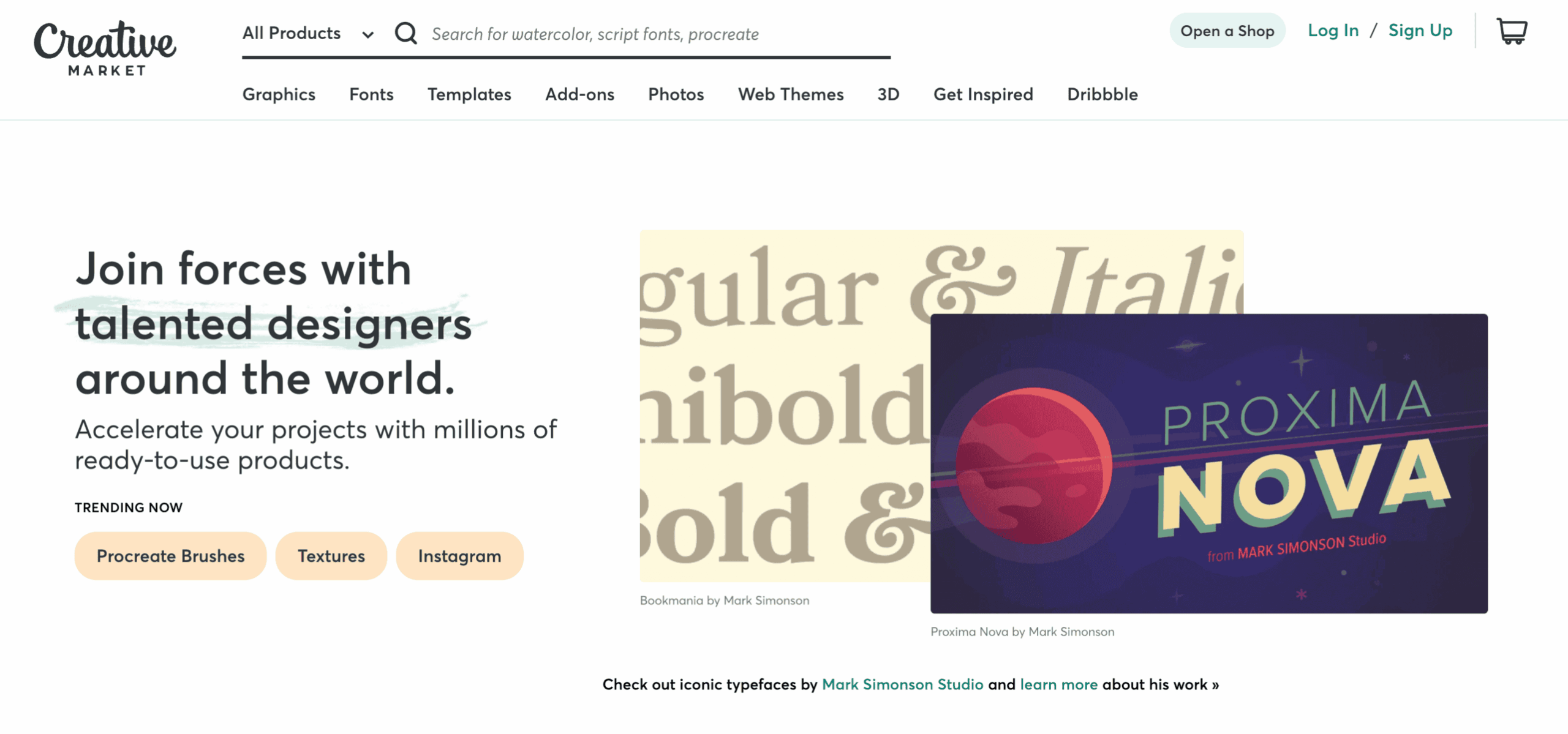Viewport: 1568px width, 734px height.
Task: Follow the Mark Simonson Studio link
Action: (x=902, y=684)
